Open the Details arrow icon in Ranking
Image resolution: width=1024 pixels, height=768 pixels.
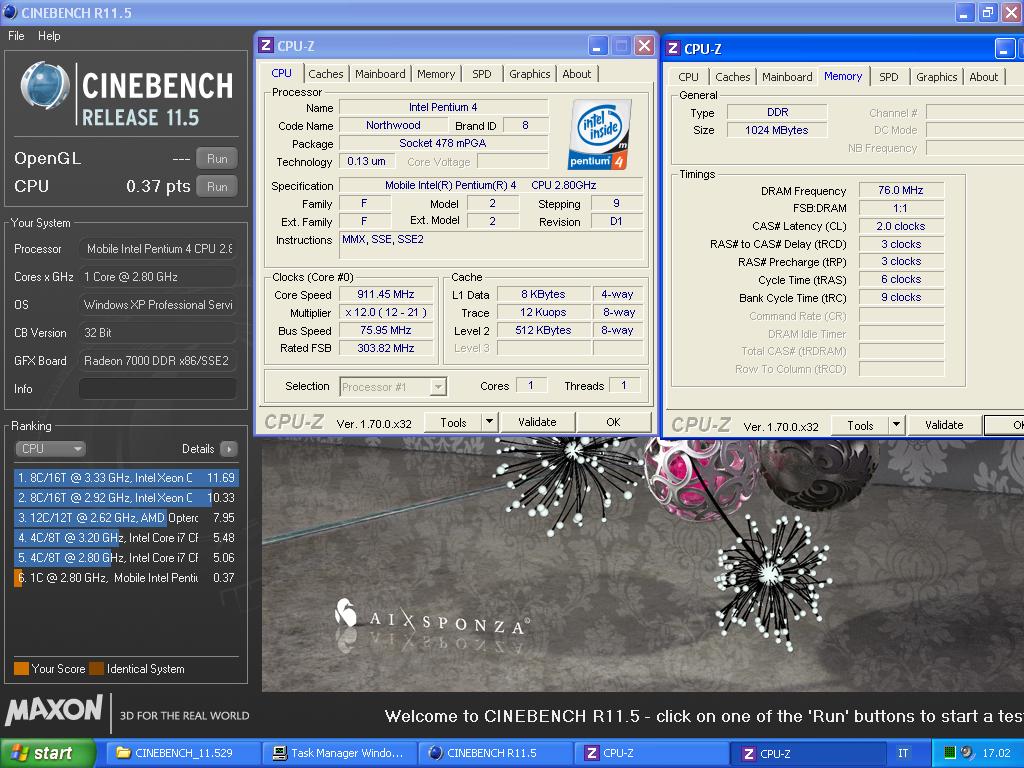point(229,449)
